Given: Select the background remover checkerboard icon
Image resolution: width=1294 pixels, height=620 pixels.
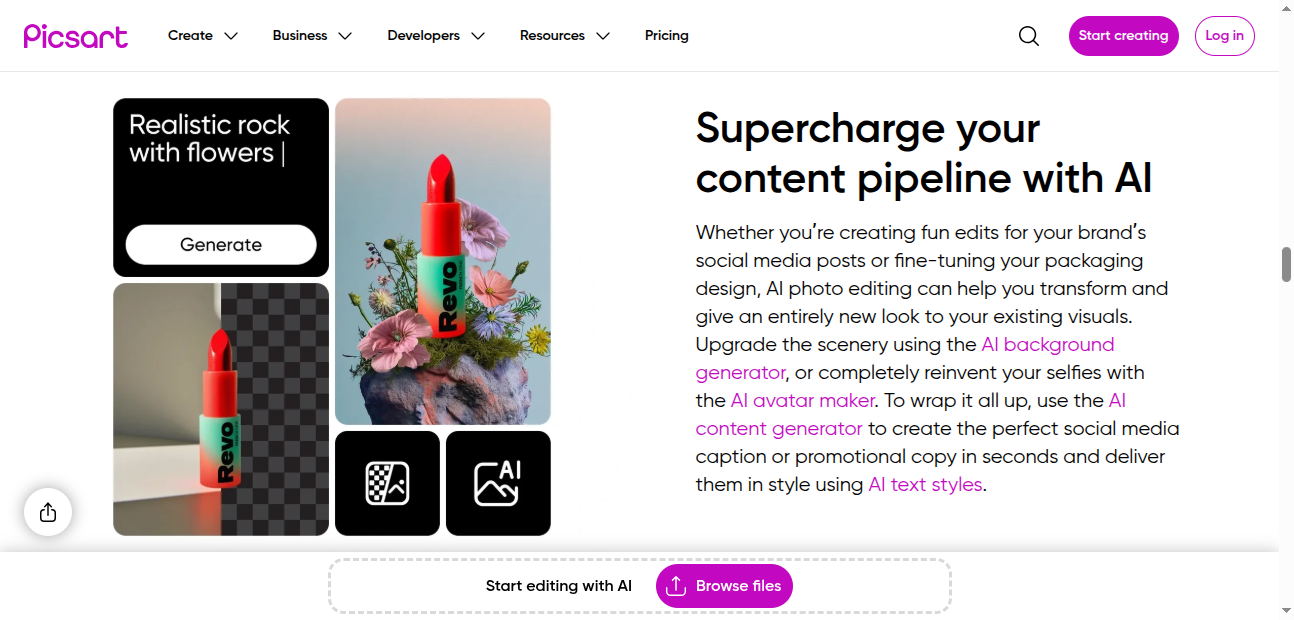Looking at the screenshot, I should (x=387, y=483).
